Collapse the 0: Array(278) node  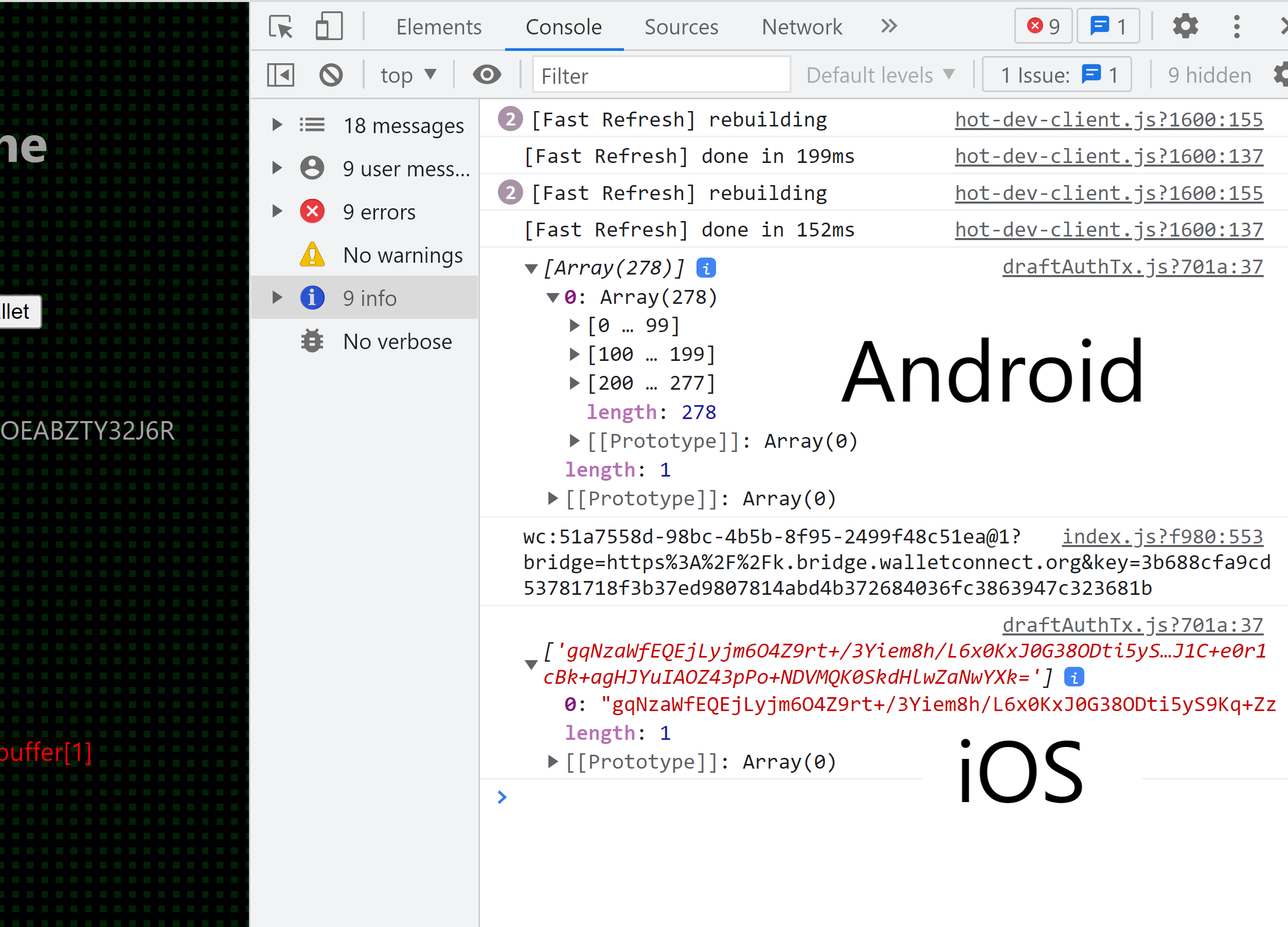pos(552,298)
